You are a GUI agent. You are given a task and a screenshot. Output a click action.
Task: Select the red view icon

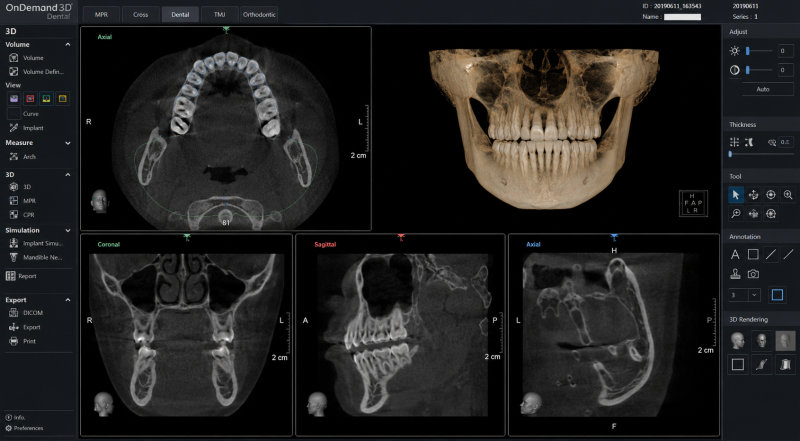30,99
